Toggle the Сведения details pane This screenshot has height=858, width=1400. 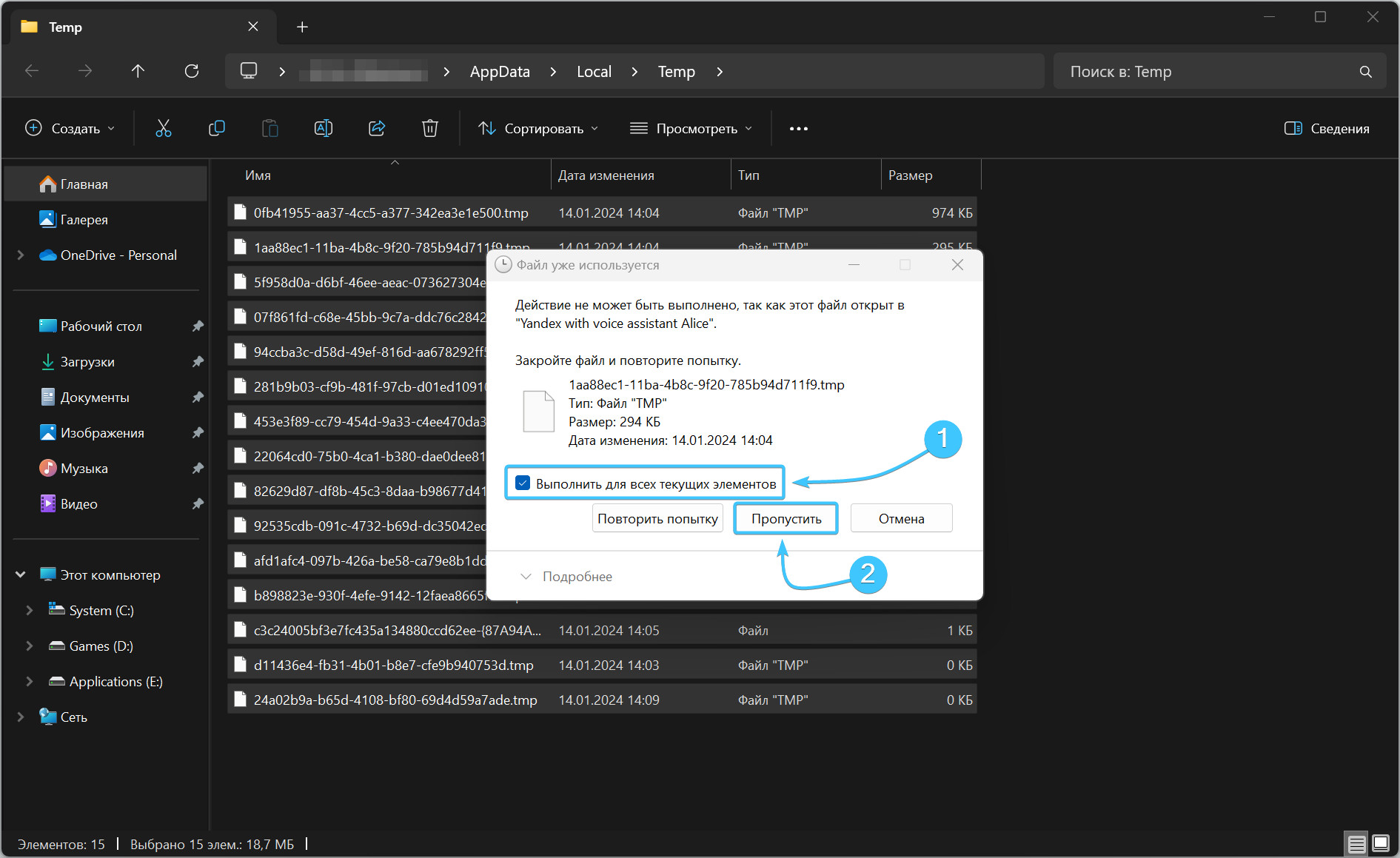tap(1327, 129)
